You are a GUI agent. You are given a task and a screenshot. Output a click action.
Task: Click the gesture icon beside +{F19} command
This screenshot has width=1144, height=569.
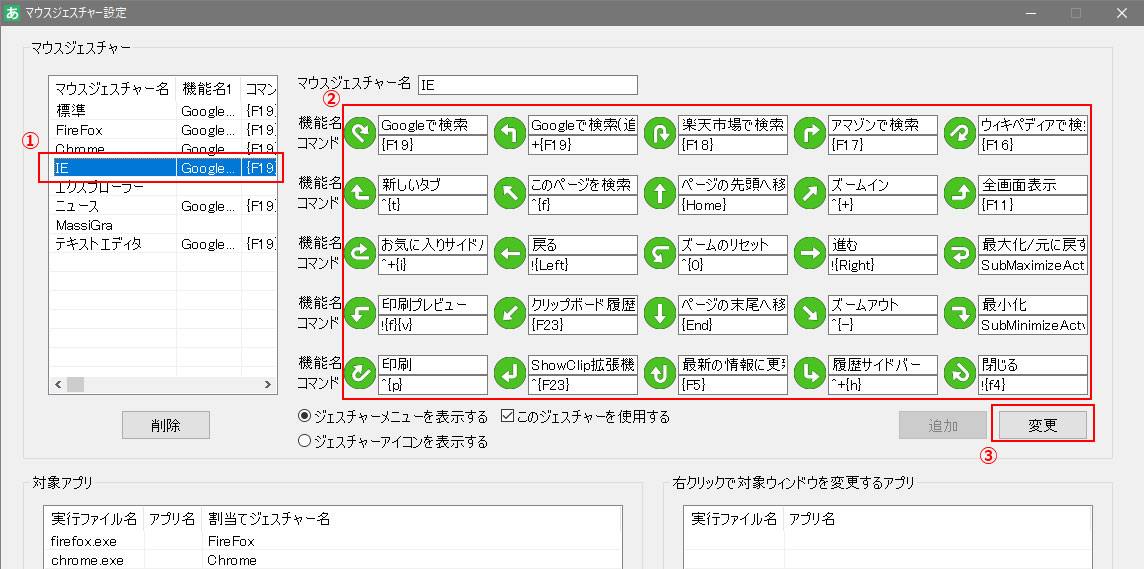pyautogui.click(x=509, y=133)
